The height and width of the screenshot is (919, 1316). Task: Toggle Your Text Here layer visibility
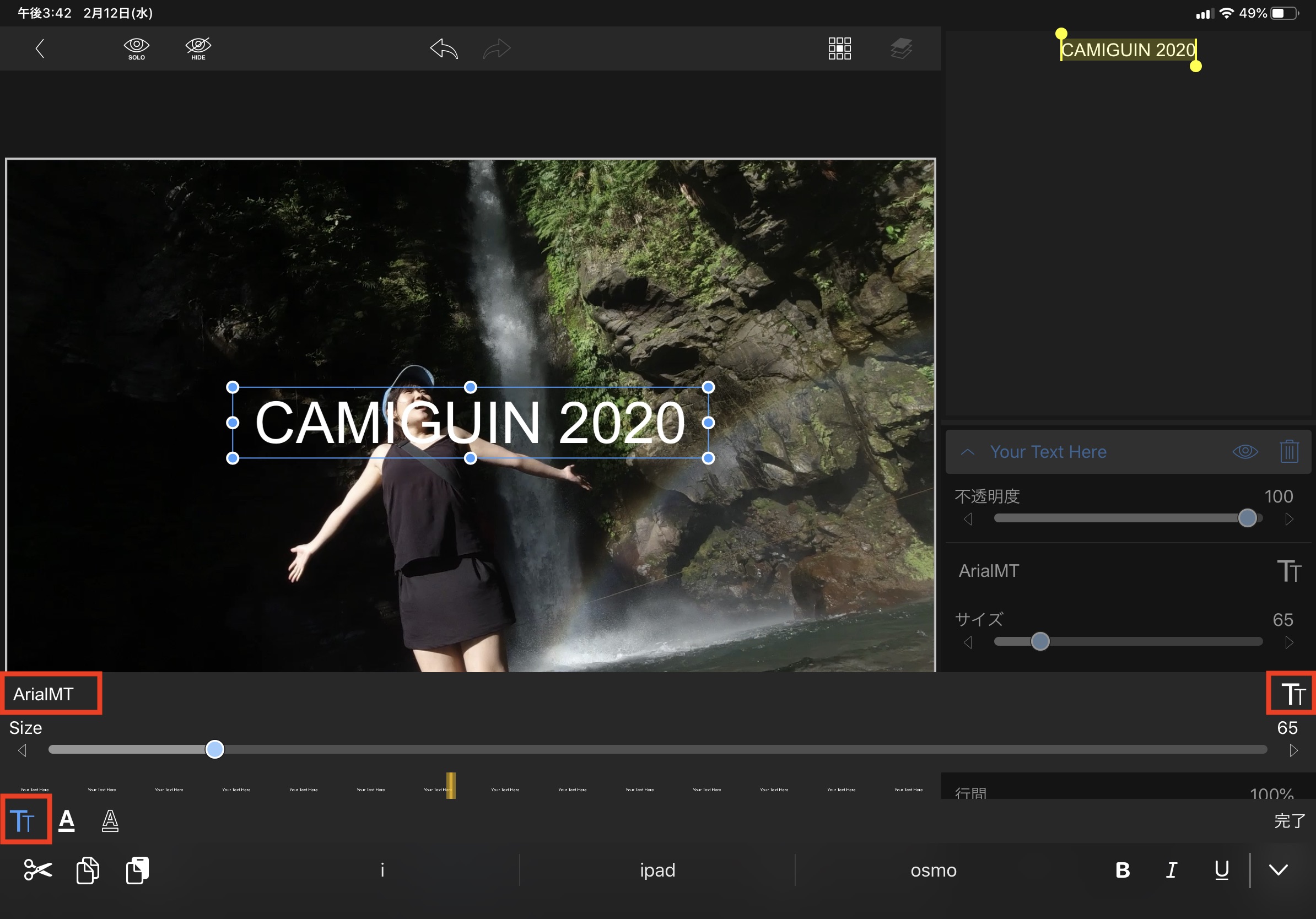point(1245,451)
